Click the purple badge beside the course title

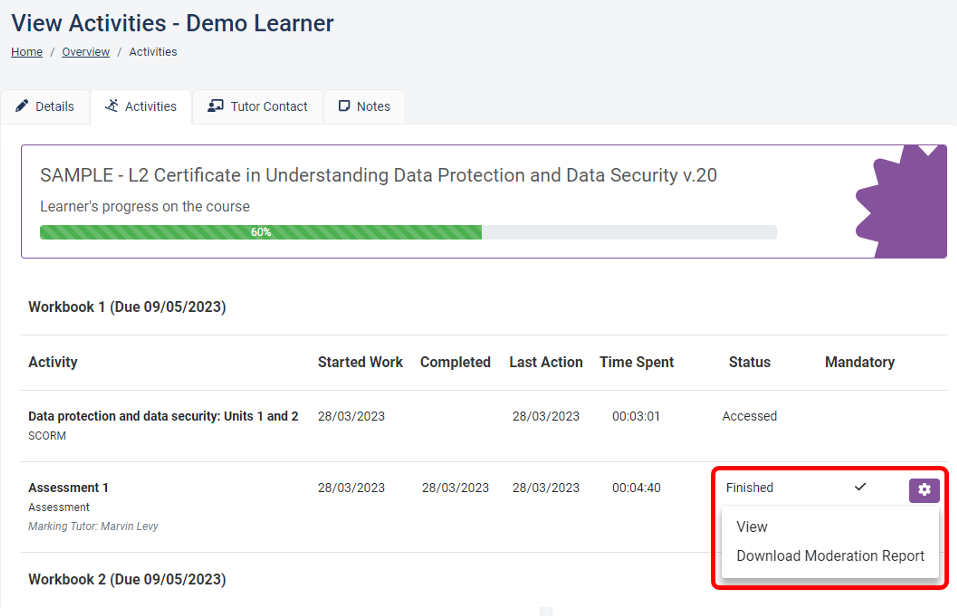click(x=901, y=201)
